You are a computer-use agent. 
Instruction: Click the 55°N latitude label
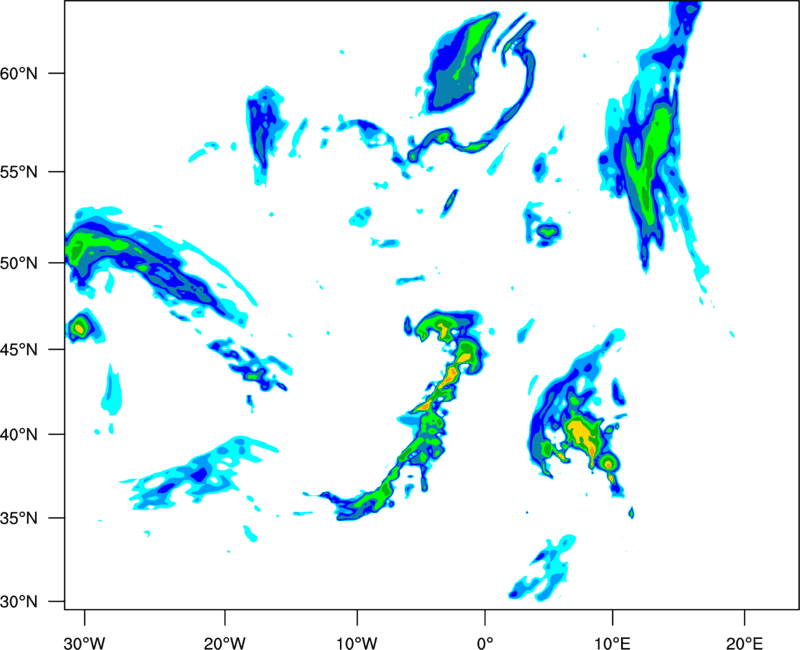pos(19,171)
